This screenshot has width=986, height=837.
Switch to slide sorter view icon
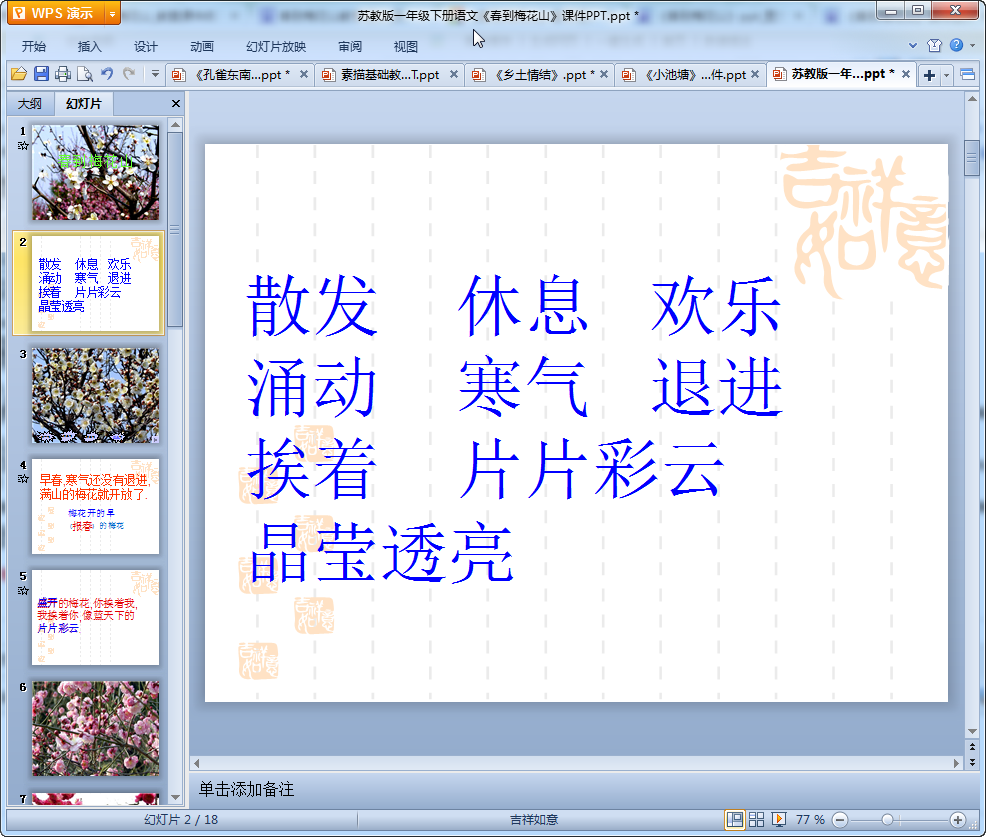tap(756, 819)
